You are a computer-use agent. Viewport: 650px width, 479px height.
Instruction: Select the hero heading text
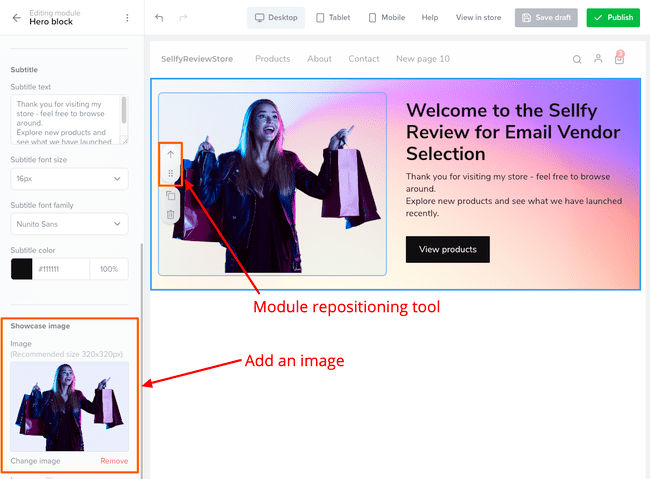click(x=513, y=132)
